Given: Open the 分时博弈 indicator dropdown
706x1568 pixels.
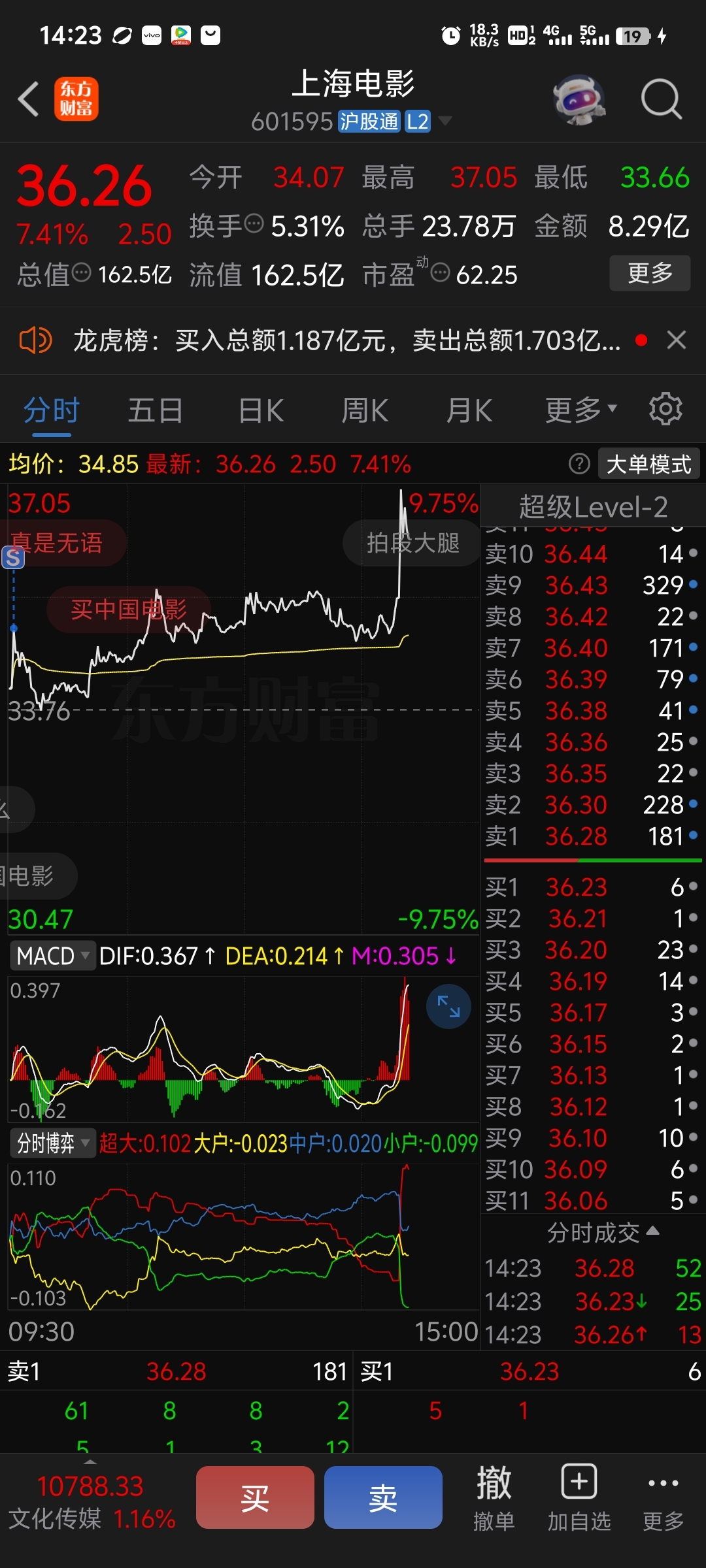Looking at the screenshot, I should tap(52, 1143).
